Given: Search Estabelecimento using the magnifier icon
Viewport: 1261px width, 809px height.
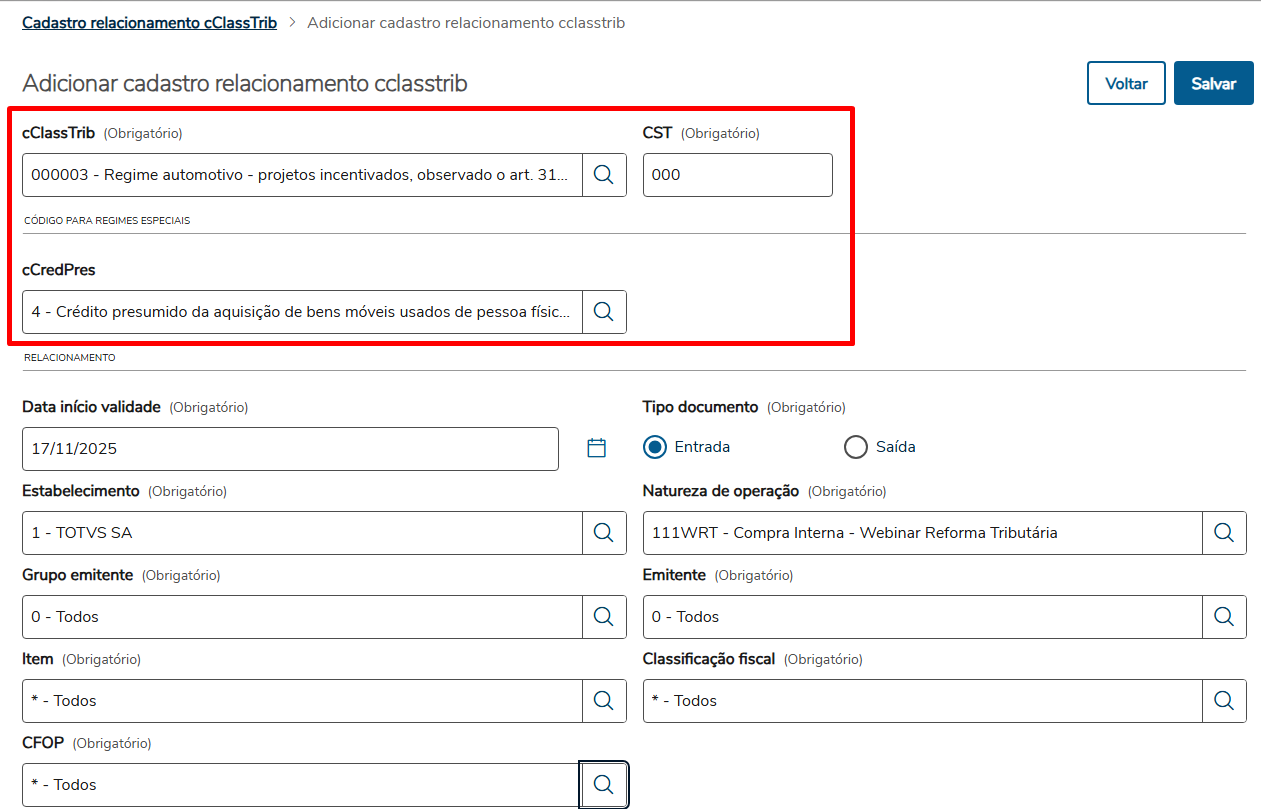Looking at the screenshot, I should tap(604, 533).
